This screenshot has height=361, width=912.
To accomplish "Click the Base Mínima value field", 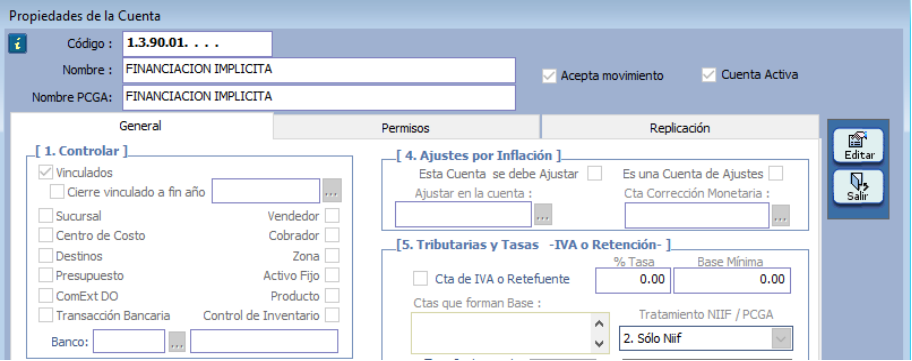I will 732,280.
